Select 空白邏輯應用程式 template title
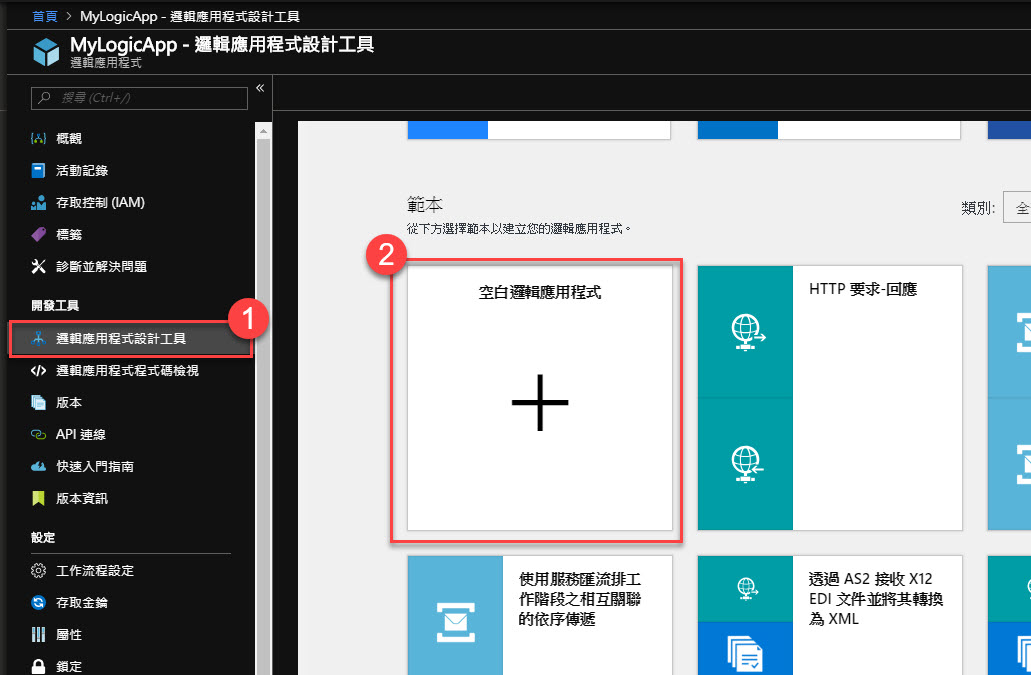Viewport: 1031px width, 675px height. [540, 292]
